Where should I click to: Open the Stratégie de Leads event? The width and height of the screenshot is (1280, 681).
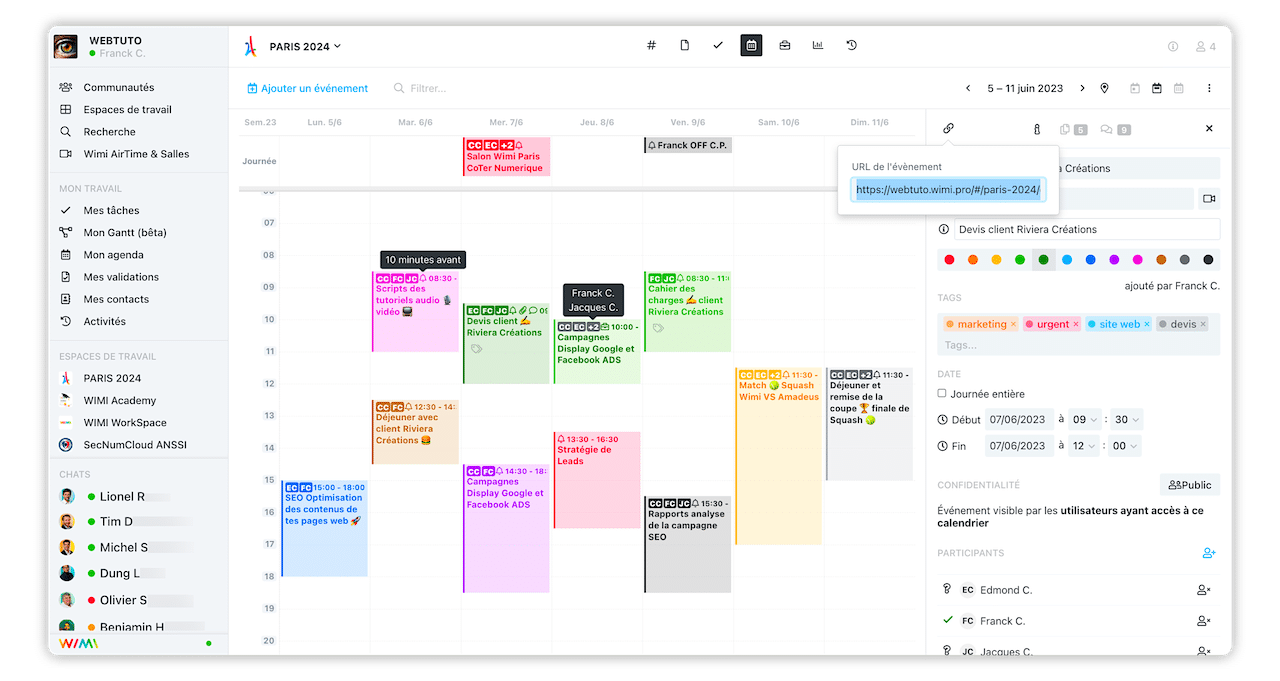(597, 480)
